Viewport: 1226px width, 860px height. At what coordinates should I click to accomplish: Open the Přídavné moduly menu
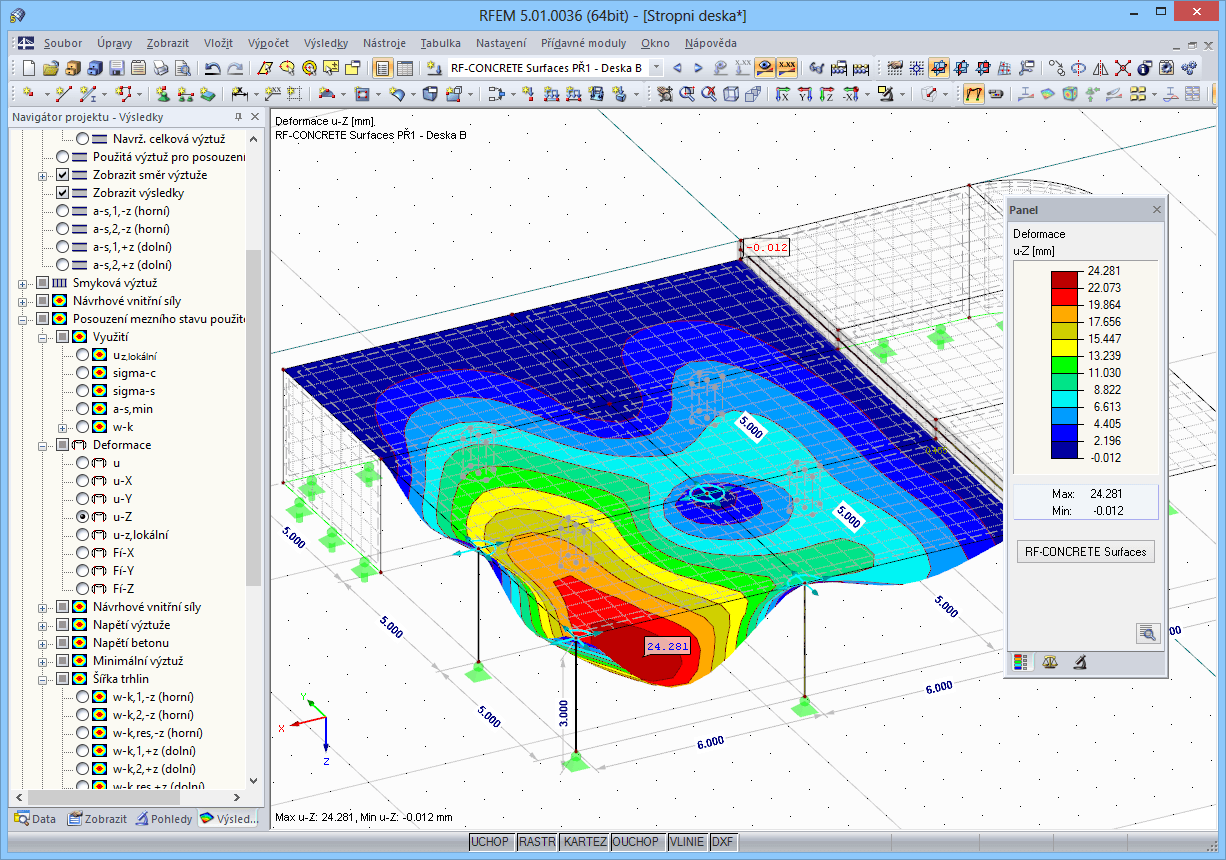[x=583, y=43]
